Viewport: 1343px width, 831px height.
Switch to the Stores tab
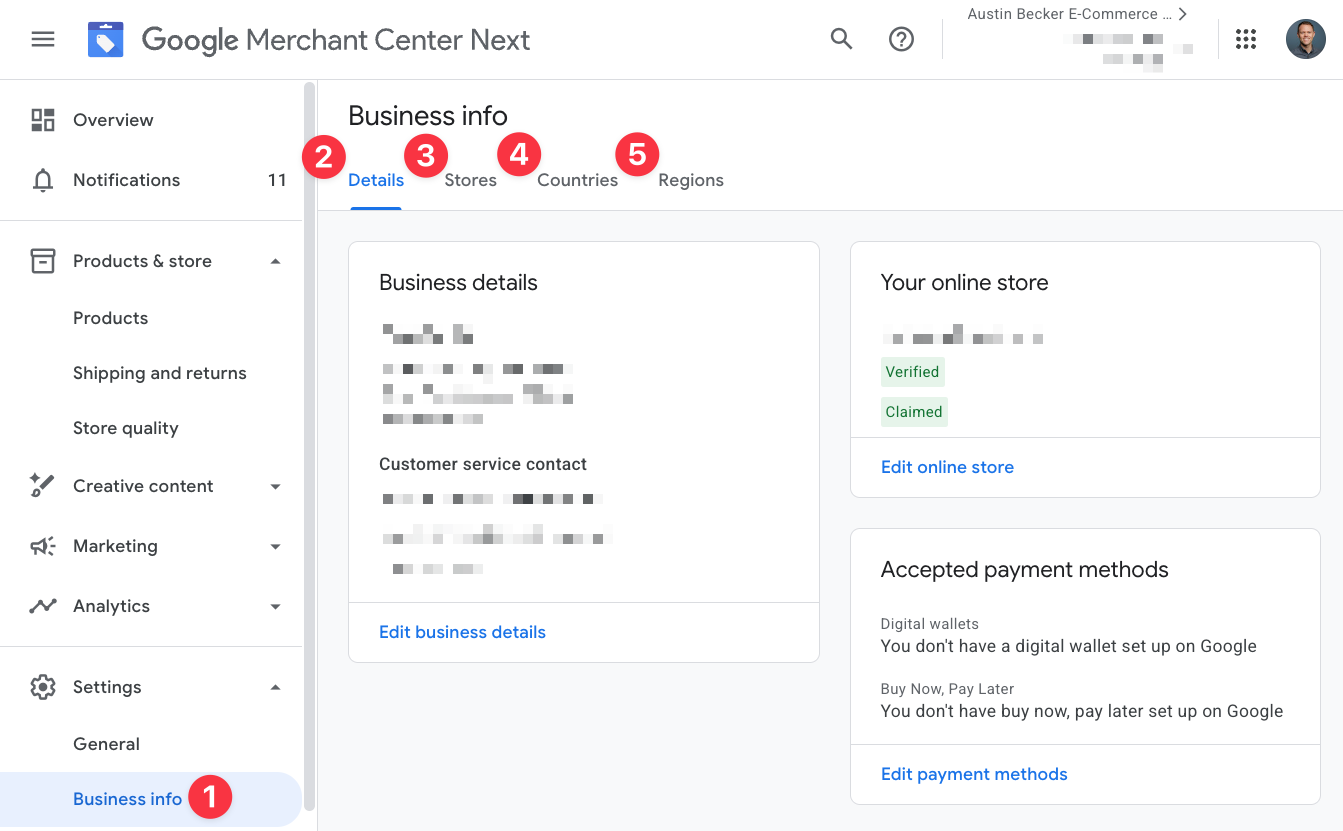coord(470,180)
